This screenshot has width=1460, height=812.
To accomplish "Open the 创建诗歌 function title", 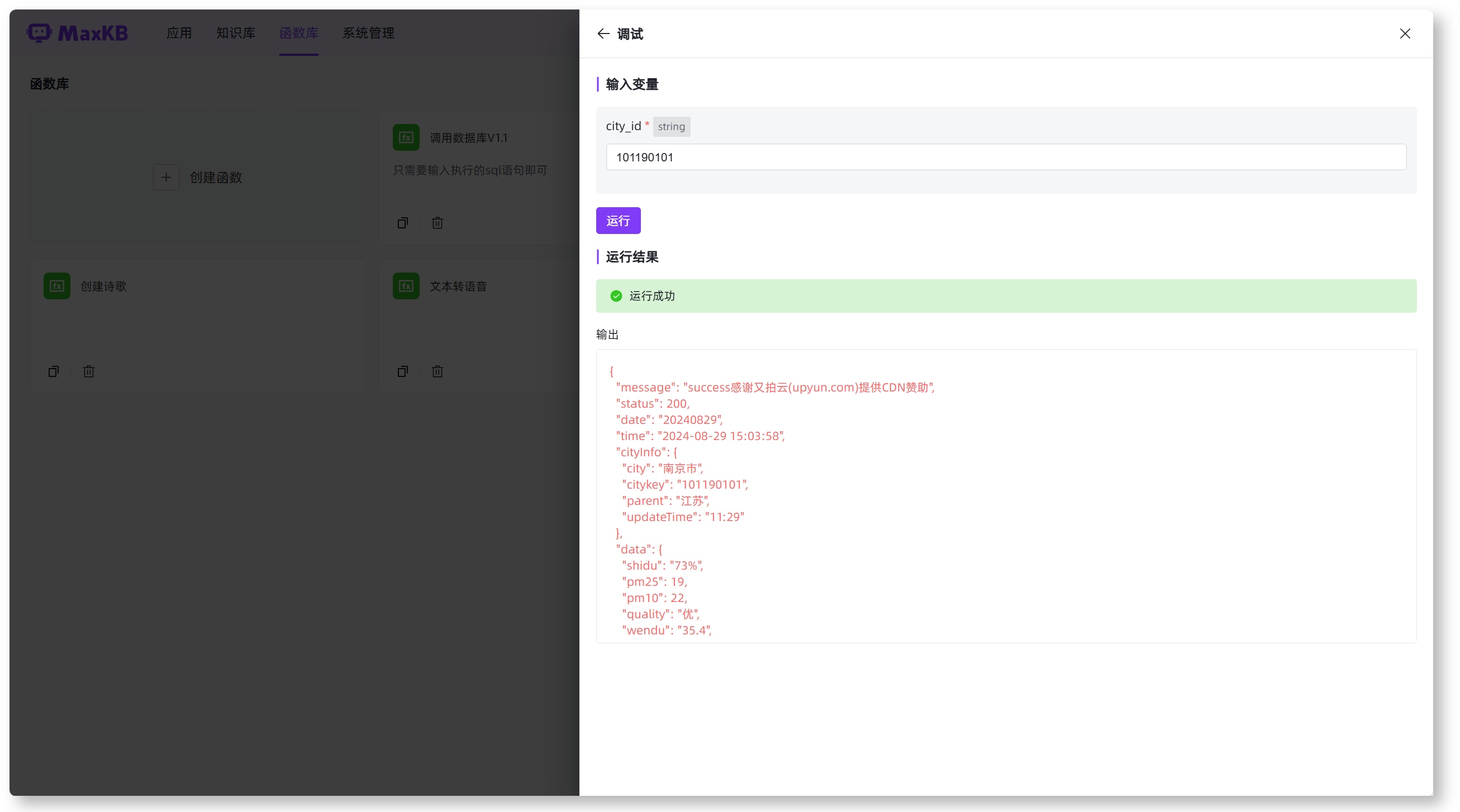I will pos(103,286).
